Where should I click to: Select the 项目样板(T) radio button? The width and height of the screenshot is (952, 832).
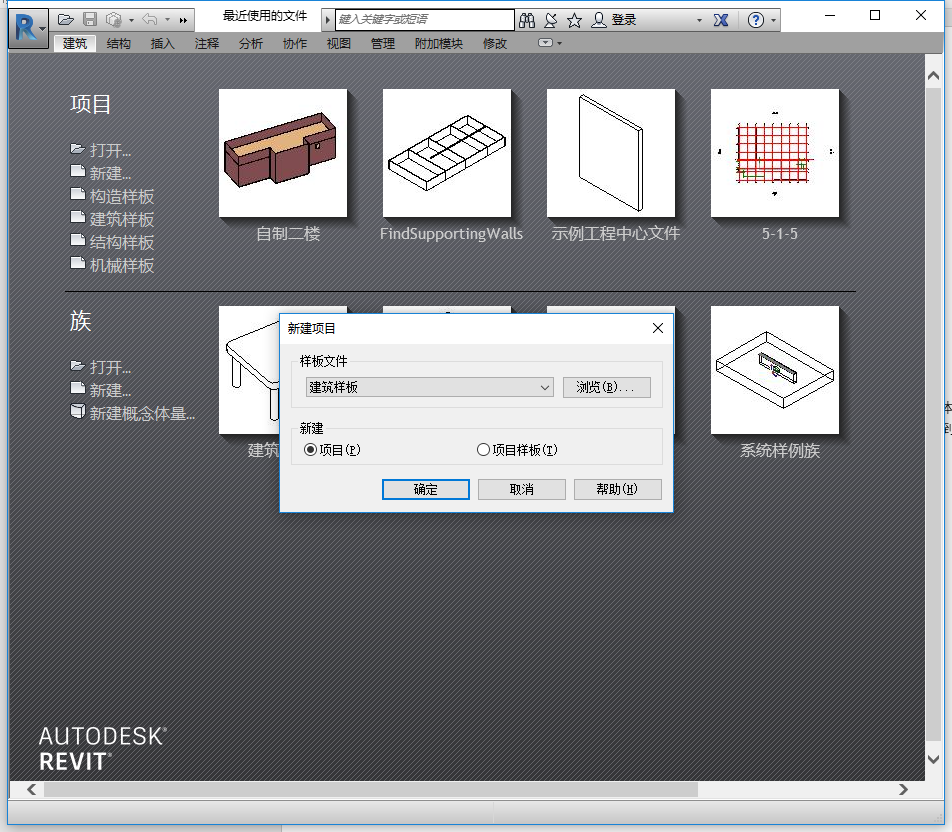pos(483,449)
